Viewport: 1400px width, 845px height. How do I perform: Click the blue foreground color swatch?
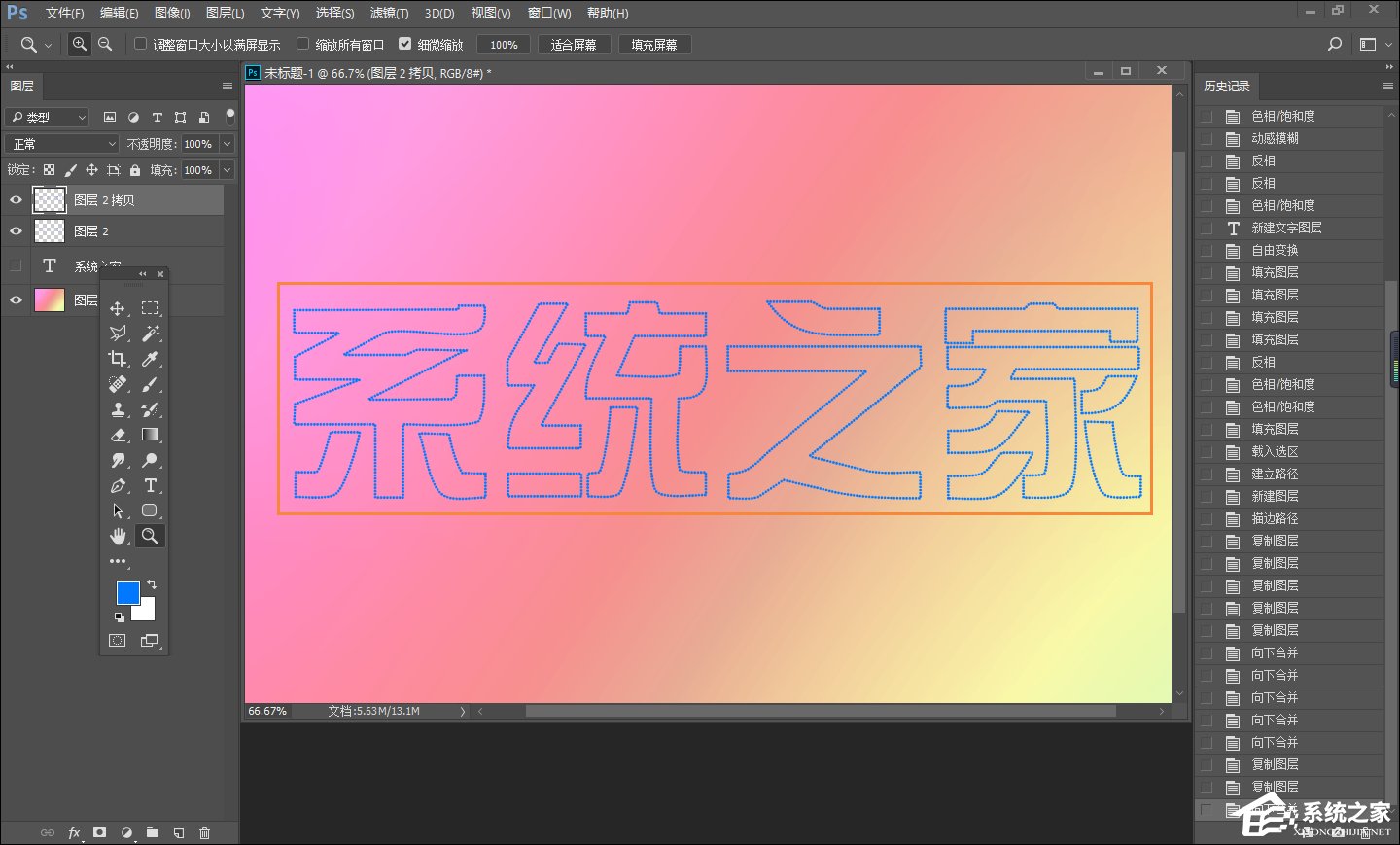coord(126,592)
